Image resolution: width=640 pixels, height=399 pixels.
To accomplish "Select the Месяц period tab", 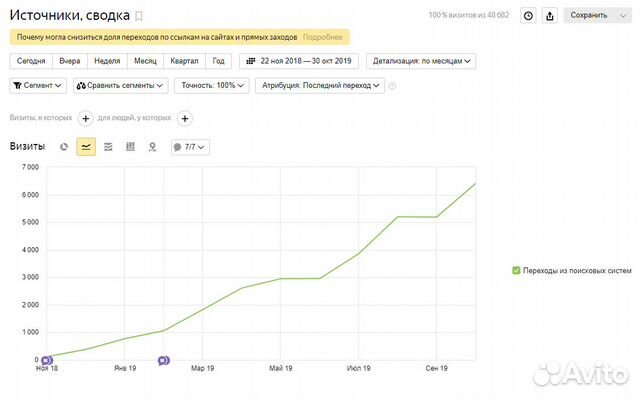I will coord(145,61).
